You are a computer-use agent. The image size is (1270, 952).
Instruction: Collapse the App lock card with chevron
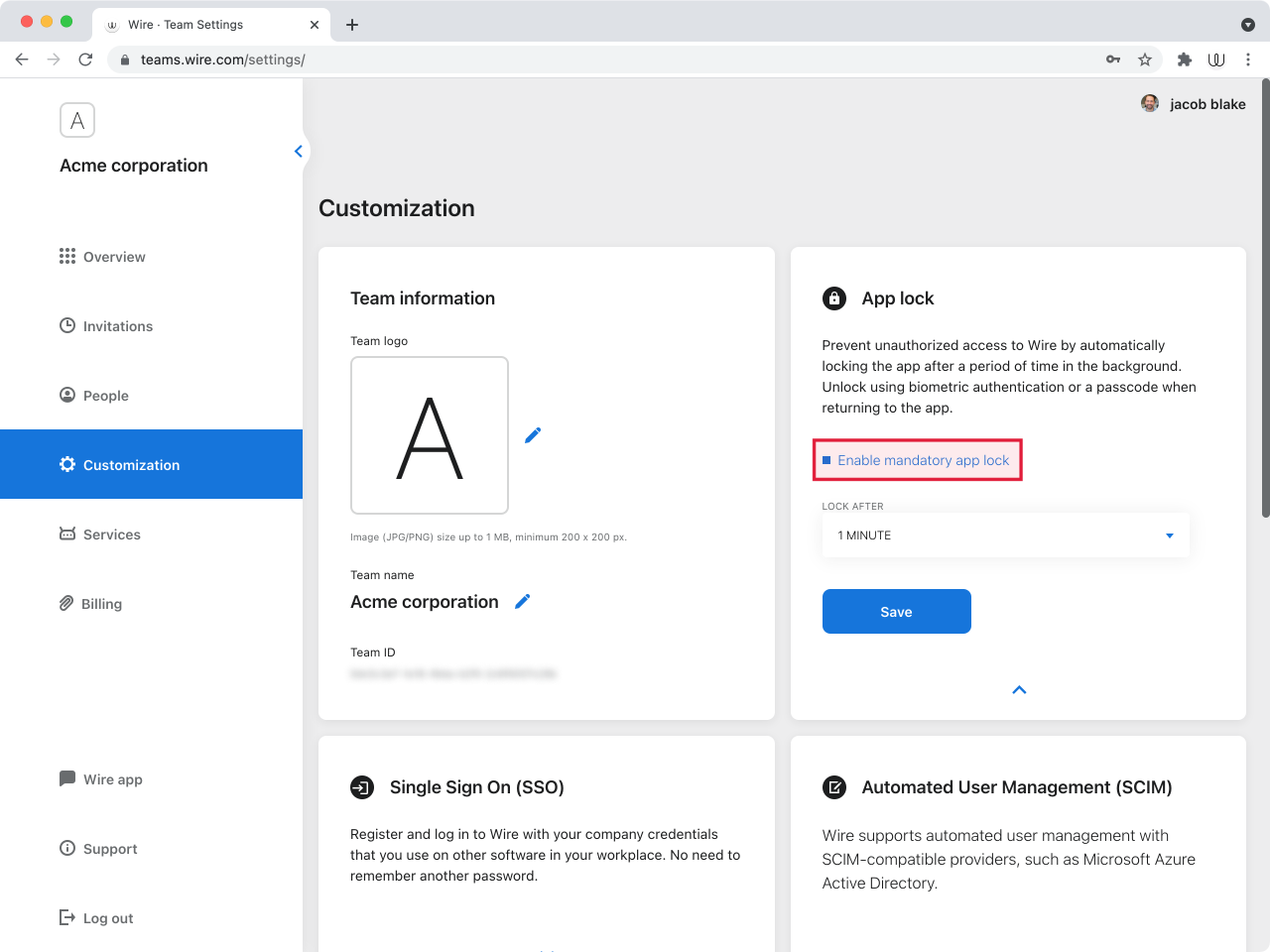click(1019, 689)
